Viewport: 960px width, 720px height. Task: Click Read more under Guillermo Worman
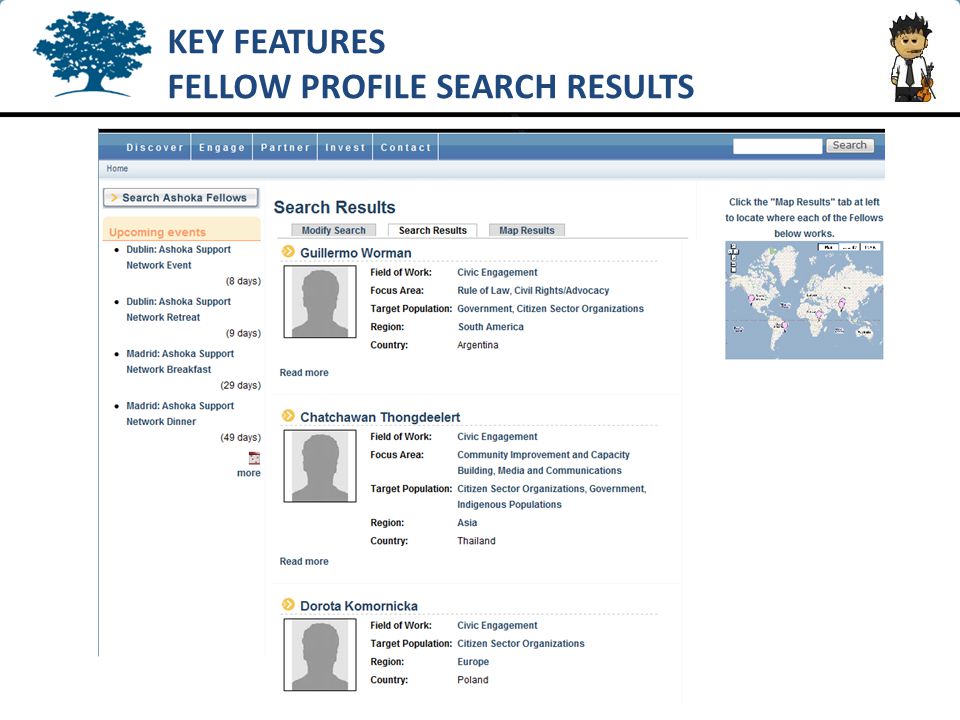click(304, 372)
